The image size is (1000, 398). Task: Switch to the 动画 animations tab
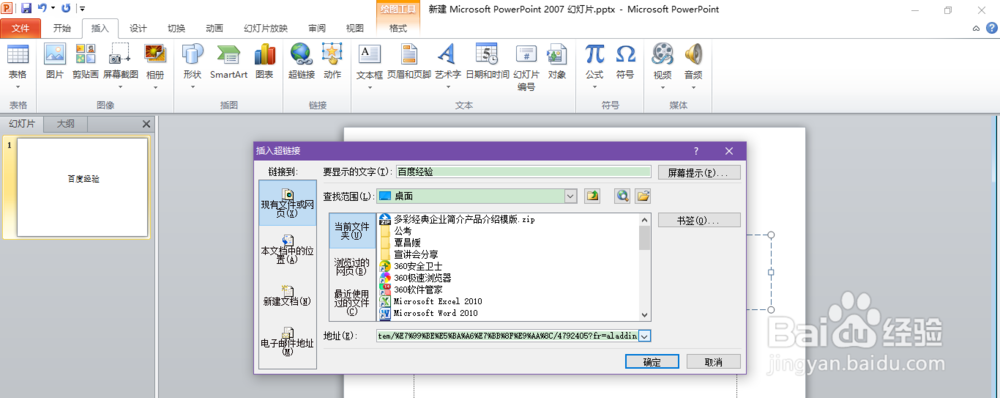pyautogui.click(x=215, y=28)
